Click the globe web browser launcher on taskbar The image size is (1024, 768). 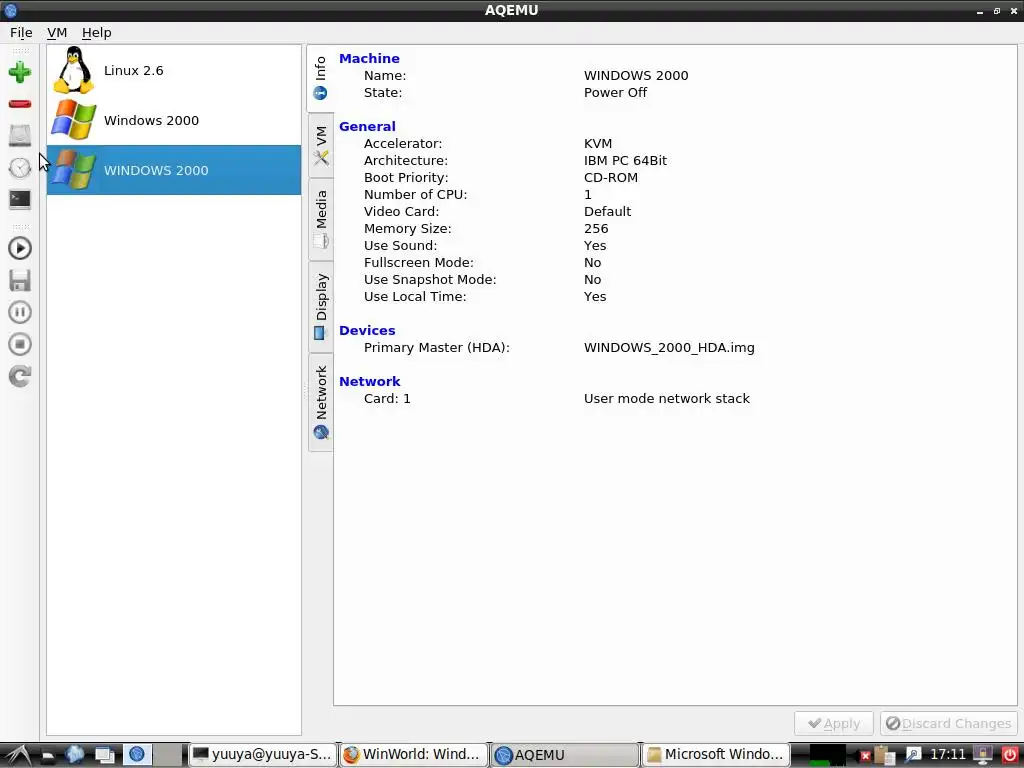tap(74, 754)
